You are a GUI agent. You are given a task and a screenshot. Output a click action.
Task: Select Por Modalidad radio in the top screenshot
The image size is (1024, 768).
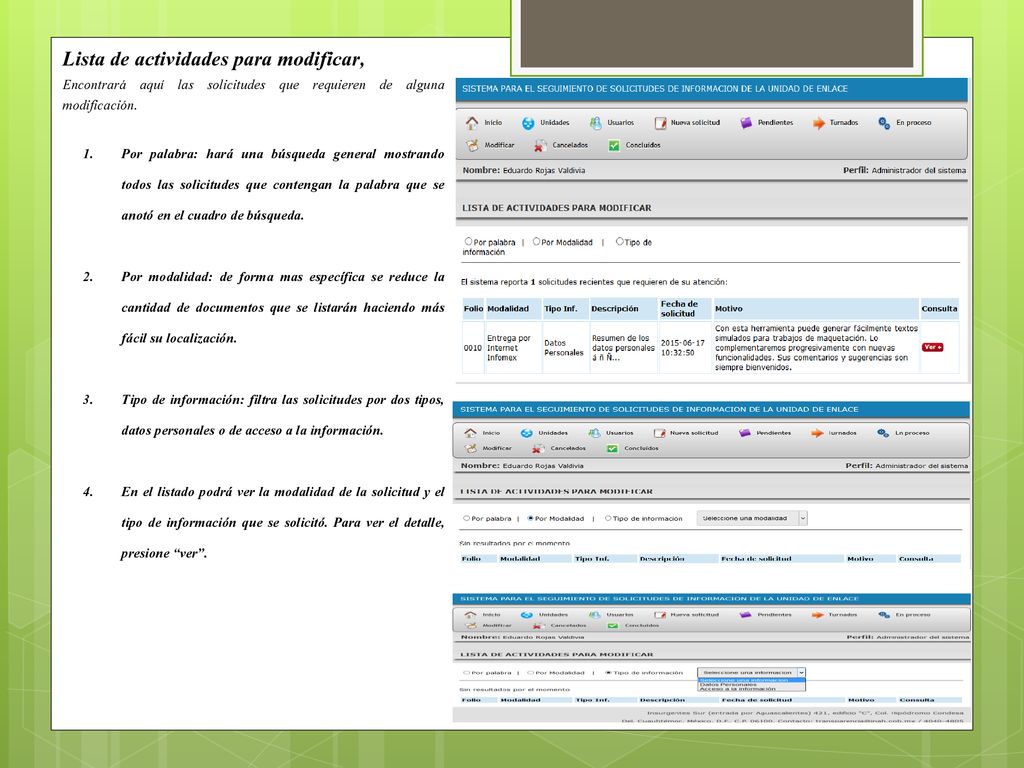[x=536, y=242]
